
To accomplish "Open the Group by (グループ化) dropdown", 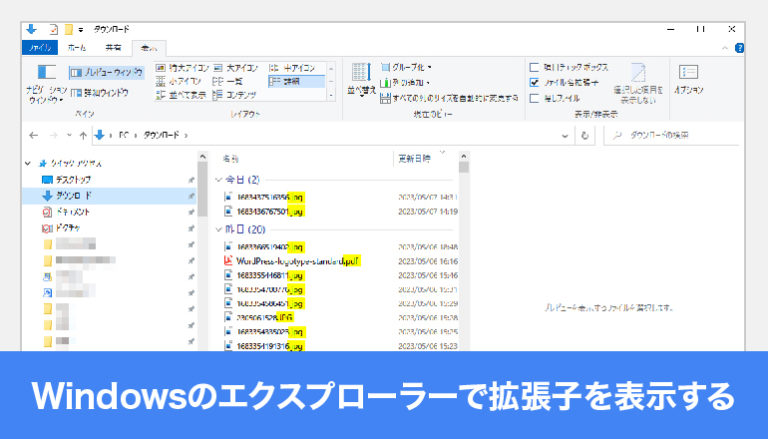I will click(x=406, y=67).
